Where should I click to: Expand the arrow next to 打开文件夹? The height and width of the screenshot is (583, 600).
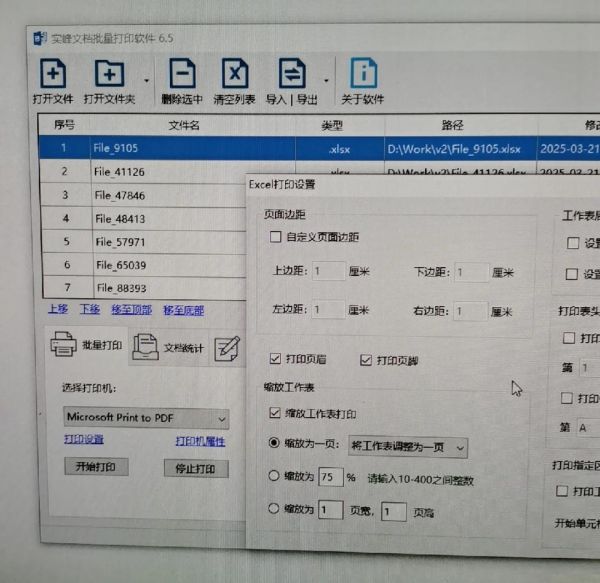(147, 80)
